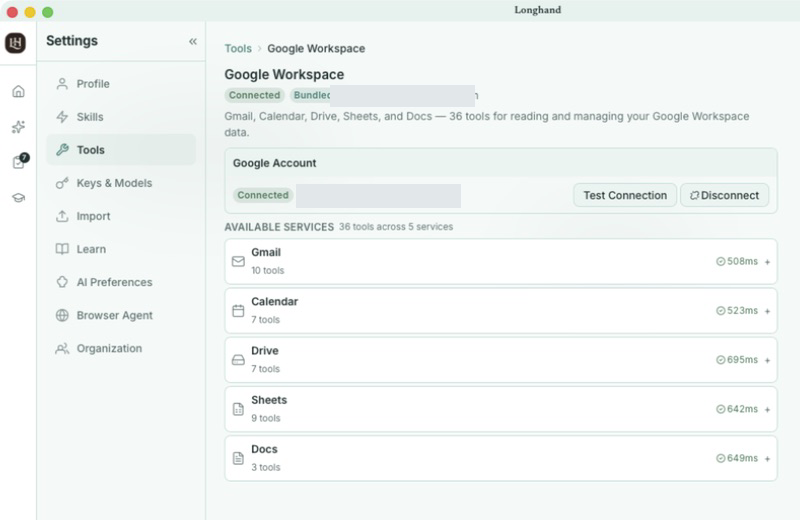Go to the Home icon in left rail
The width and height of the screenshot is (800, 520).
tap(18, 91)
